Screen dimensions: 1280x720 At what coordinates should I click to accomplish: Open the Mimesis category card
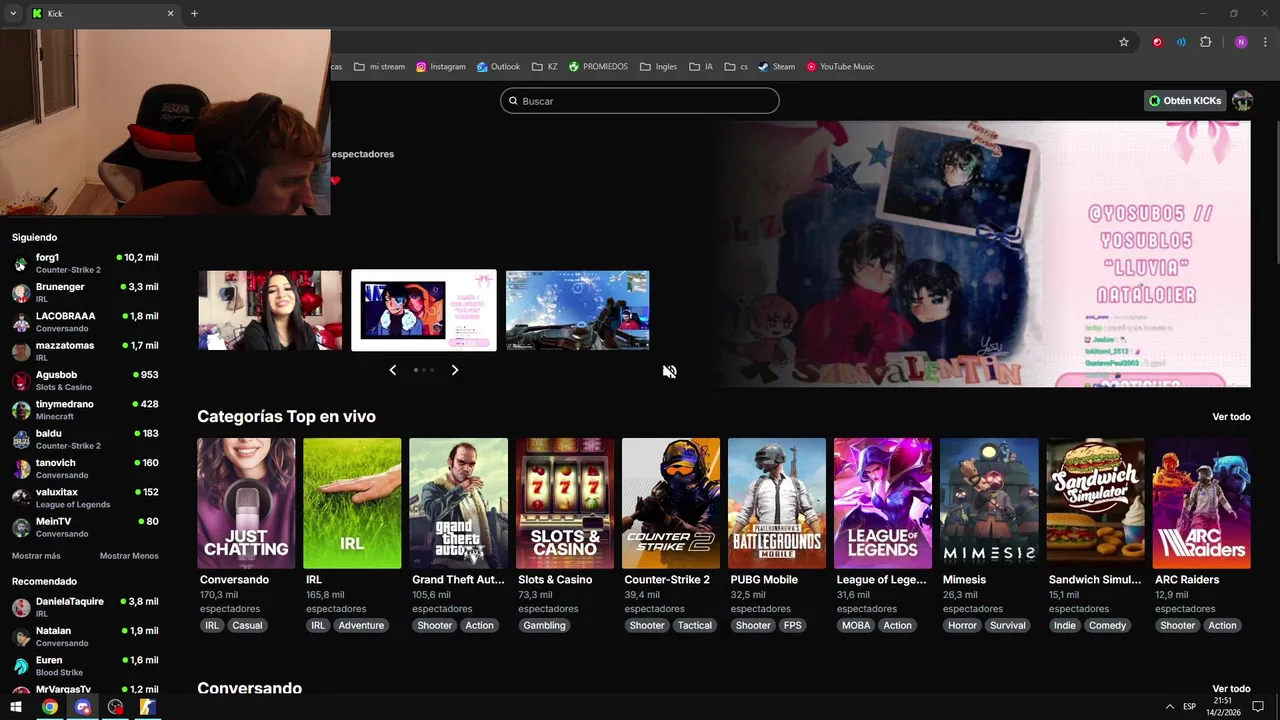click(x=989, y=503)
